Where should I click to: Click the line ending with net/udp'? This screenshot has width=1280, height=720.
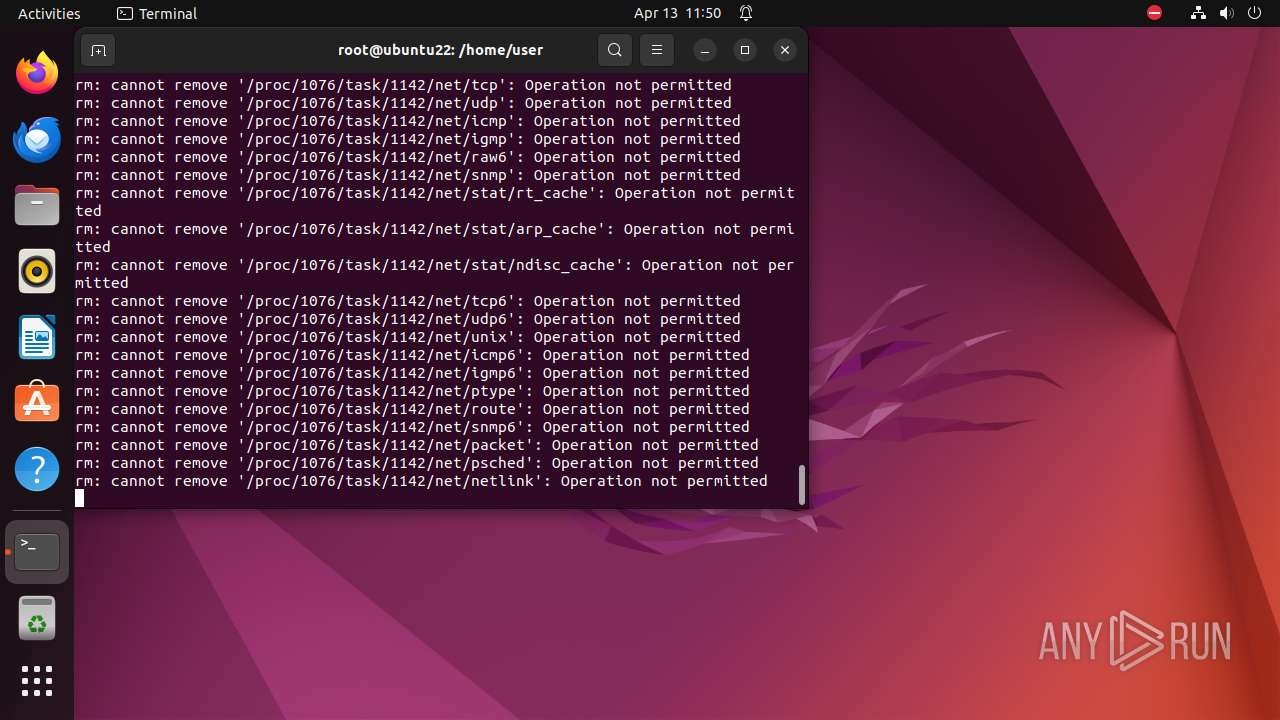click(x=403, y=103)
